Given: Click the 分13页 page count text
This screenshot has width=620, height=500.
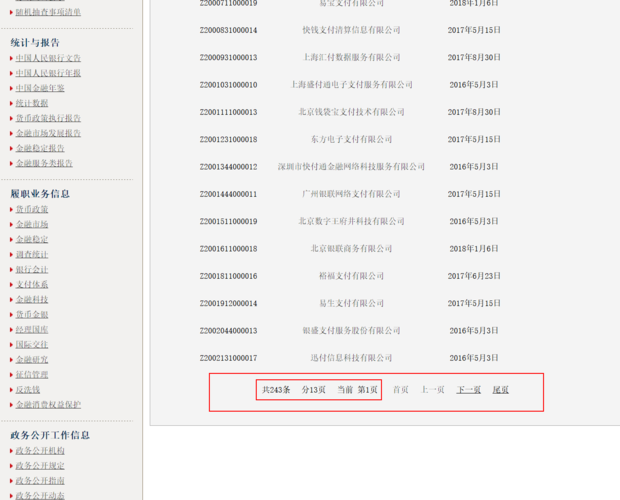Looking at the screenshot, I should [x=314, y=390].
